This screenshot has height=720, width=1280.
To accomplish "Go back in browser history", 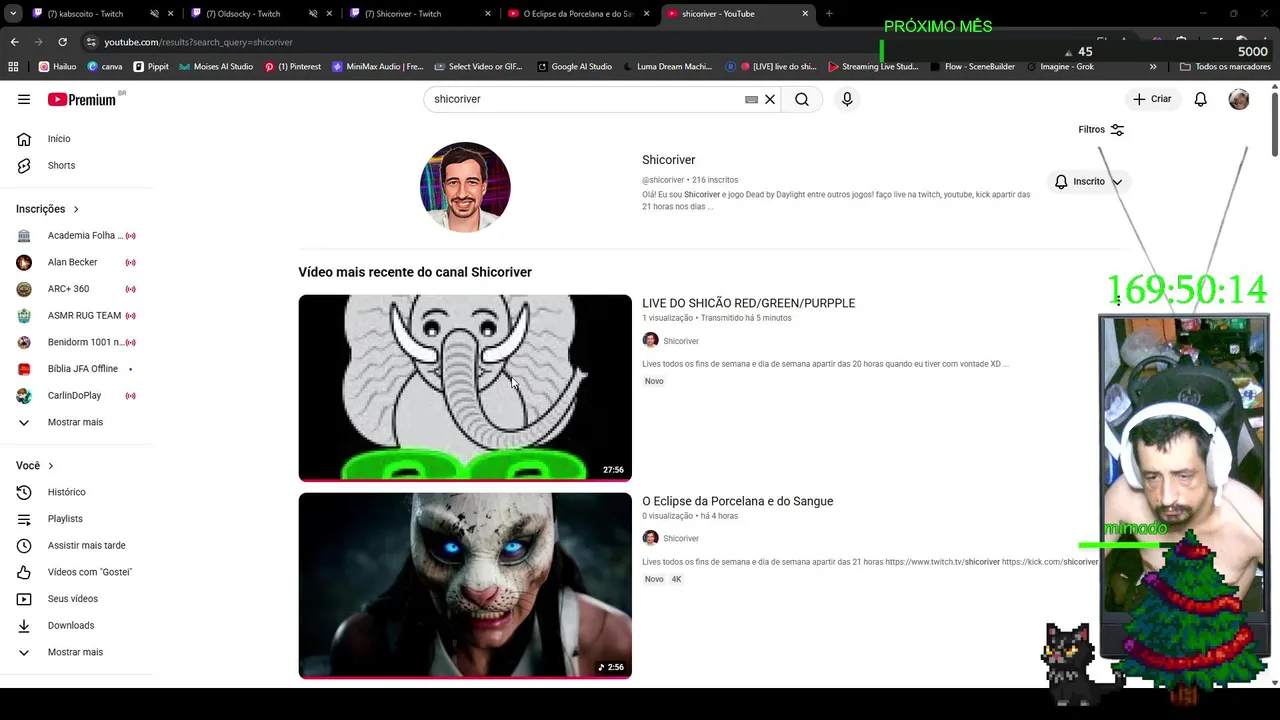I will tap(14, 42).
